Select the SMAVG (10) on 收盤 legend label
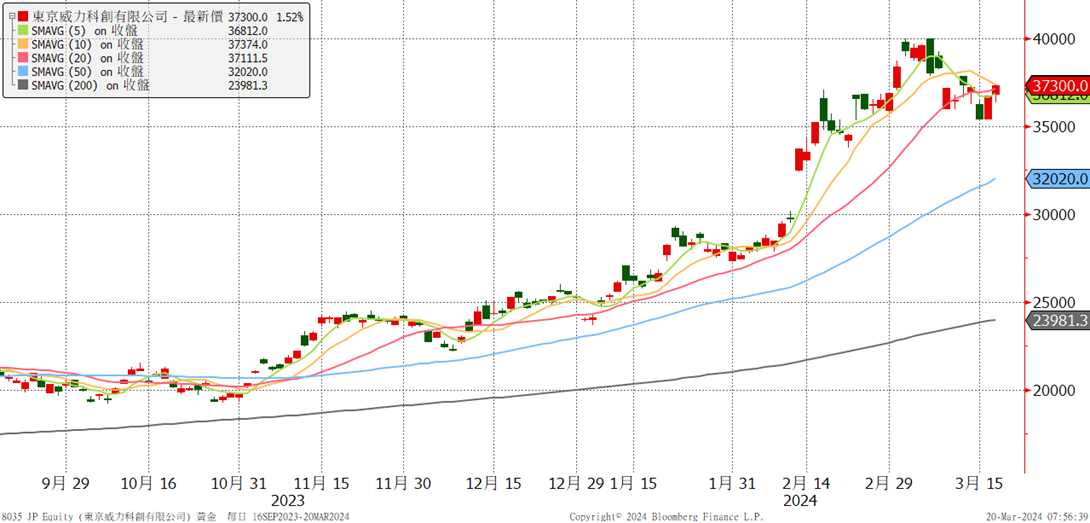 (90, 45)
